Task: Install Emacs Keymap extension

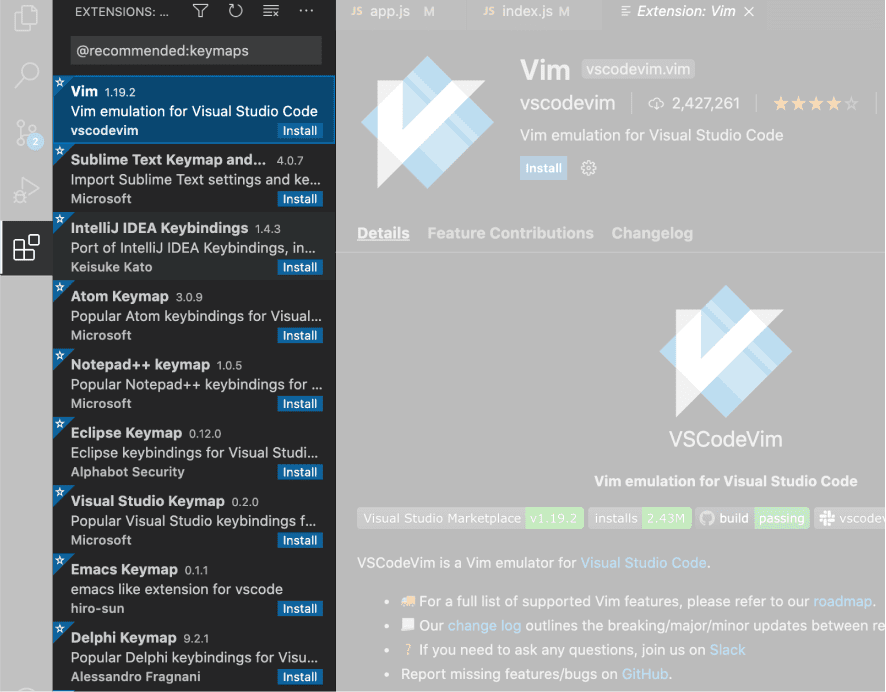Action: (x=300, y=609)
